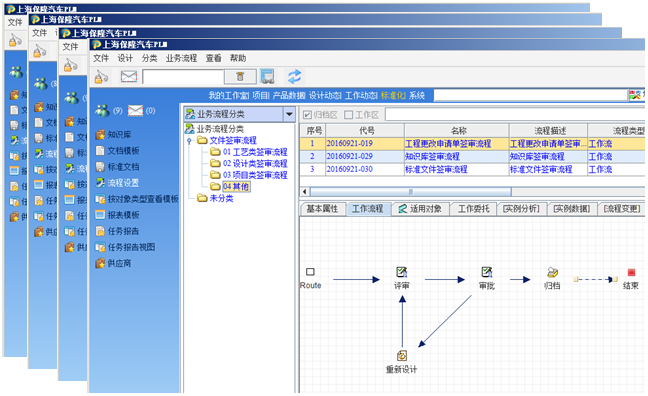The width and height of the screenshot is (648, 396).
Task: Click the icon right of the top search field
Action: tap(636, 95)
